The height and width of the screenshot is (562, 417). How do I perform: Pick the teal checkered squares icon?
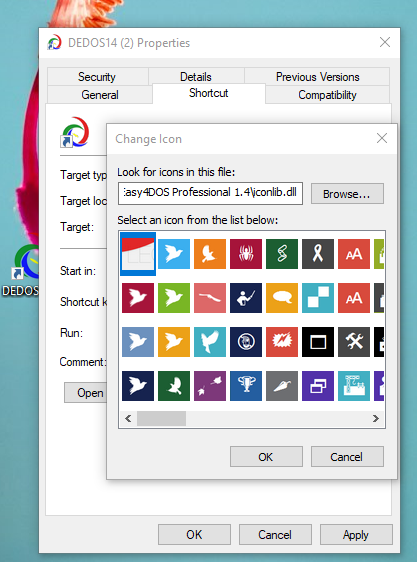pos(318,297)
